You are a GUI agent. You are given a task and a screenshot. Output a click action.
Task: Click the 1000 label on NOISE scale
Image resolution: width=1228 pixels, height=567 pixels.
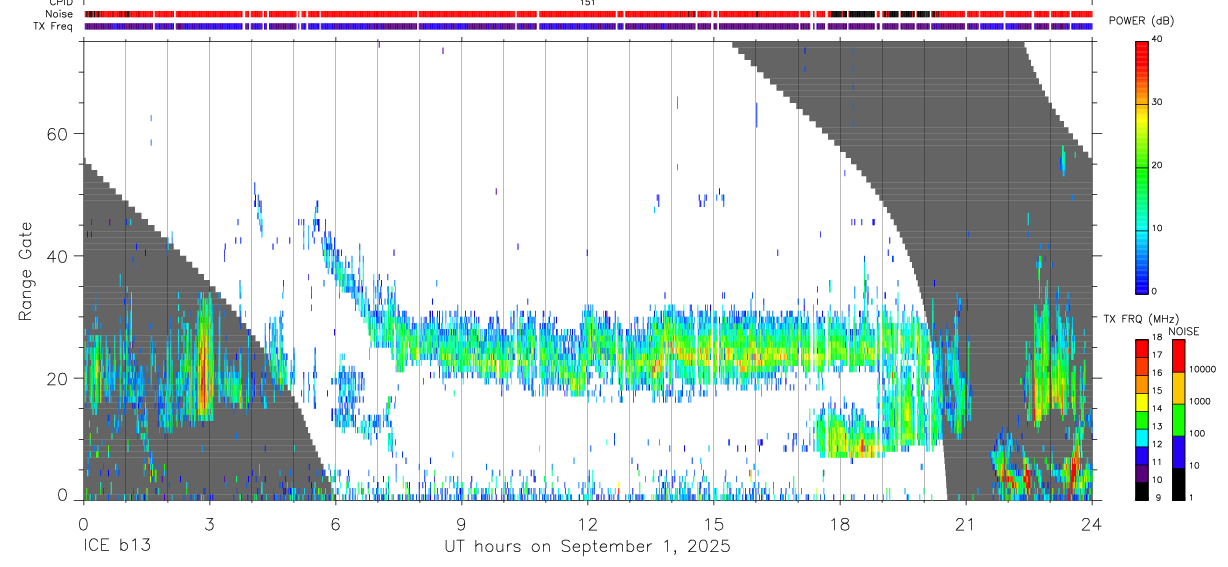point(1201,401)
